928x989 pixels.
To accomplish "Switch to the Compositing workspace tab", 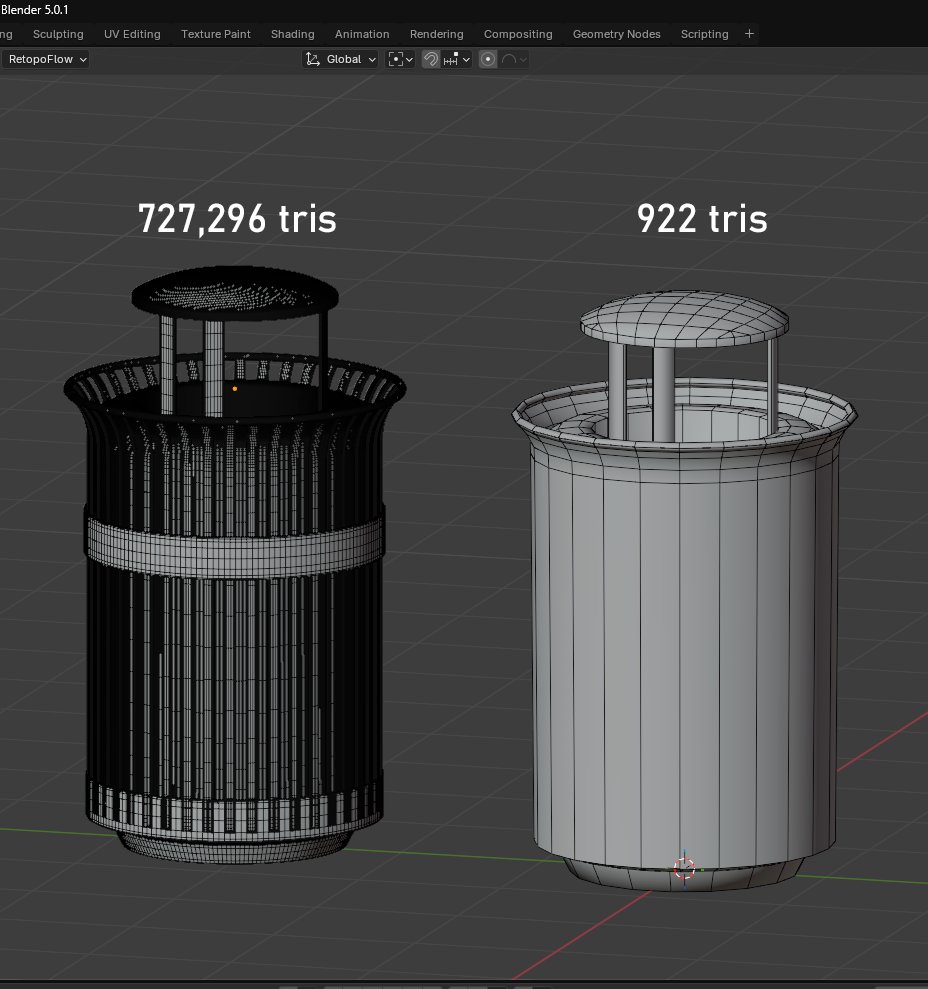I will [518, 34].
